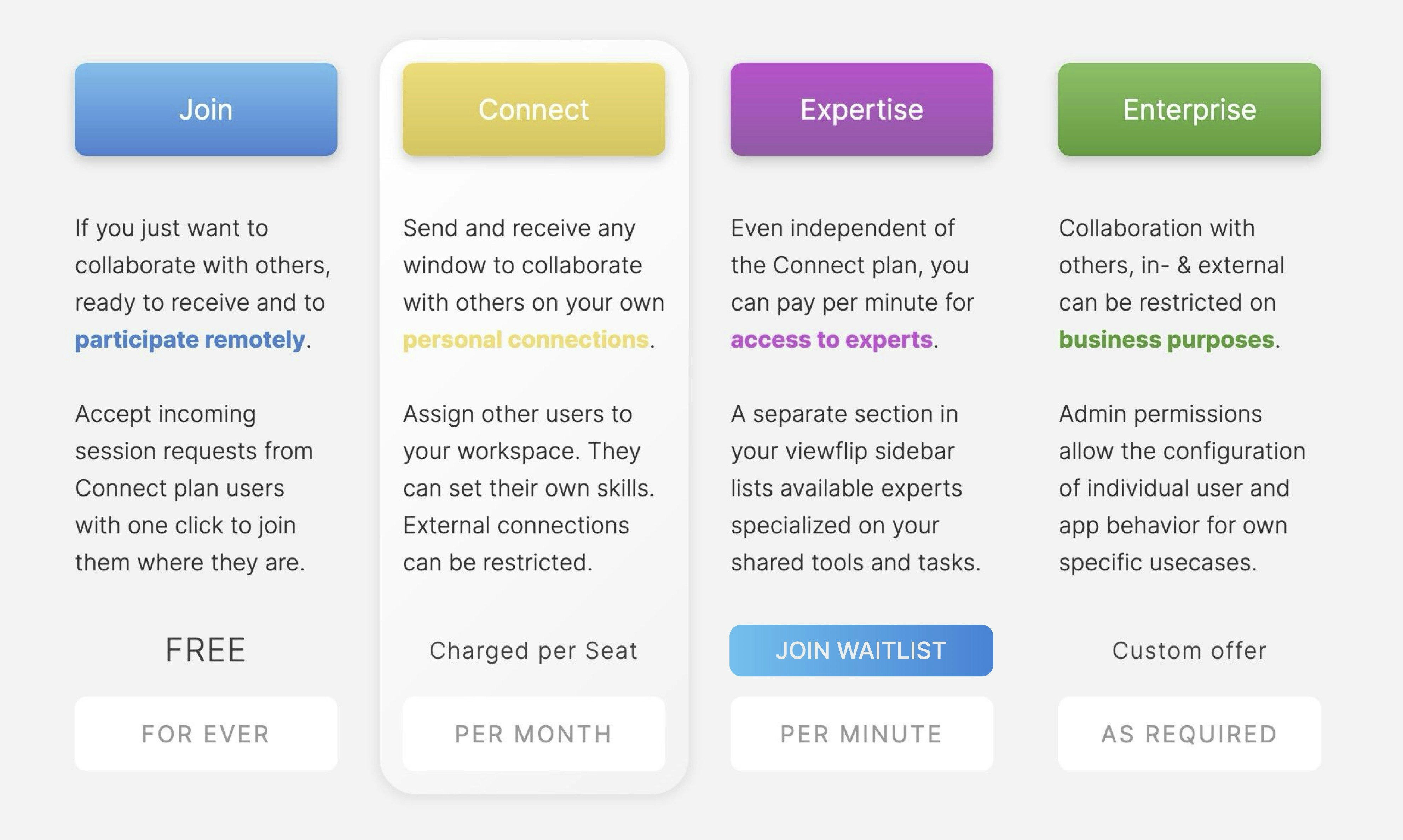This screenshot has height=840, width=1403.
Task: Click the FOR EVER box
Action: (x=206, y=734)
